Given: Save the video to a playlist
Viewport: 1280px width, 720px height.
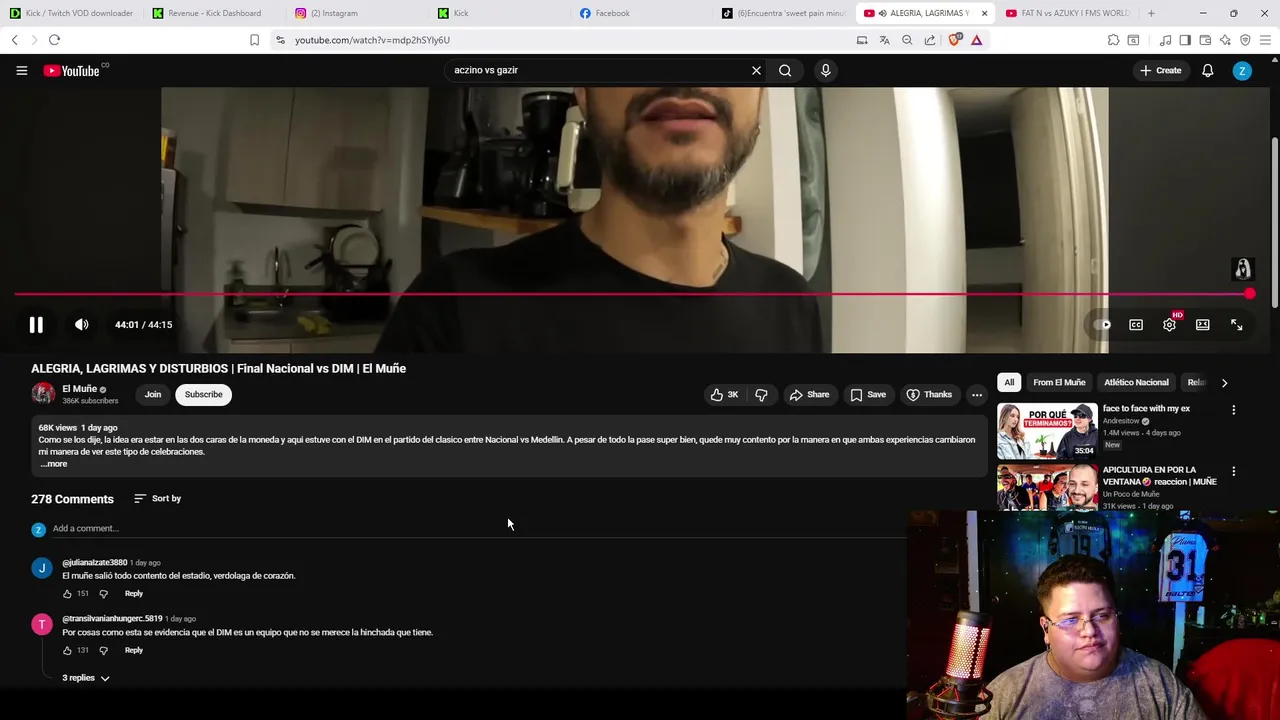Looking at the screenshot, I should (x=868, y=394).
